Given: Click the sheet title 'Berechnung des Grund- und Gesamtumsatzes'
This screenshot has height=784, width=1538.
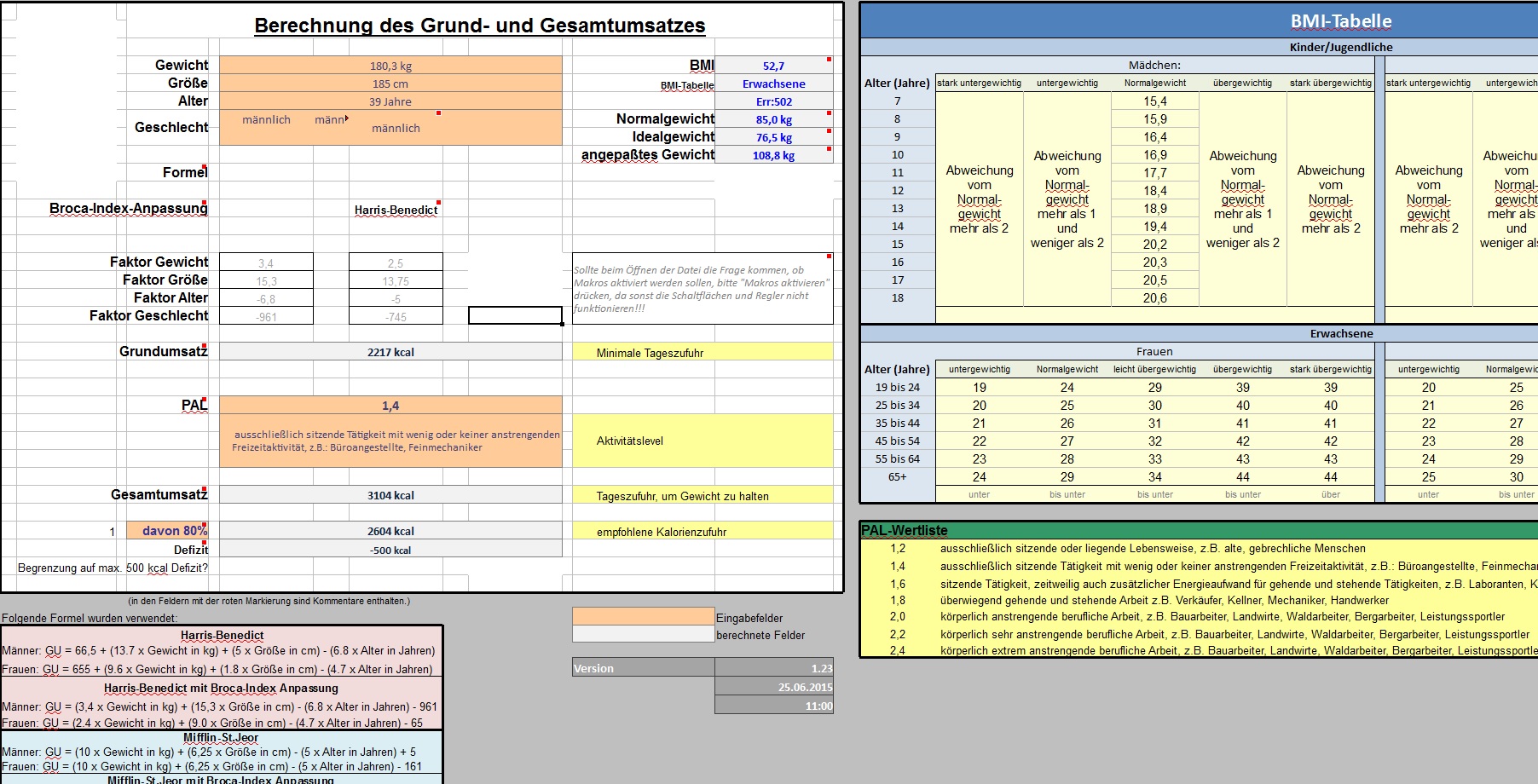Looking at the screenshot, I should pyautogui.click(x=480, y=26).
